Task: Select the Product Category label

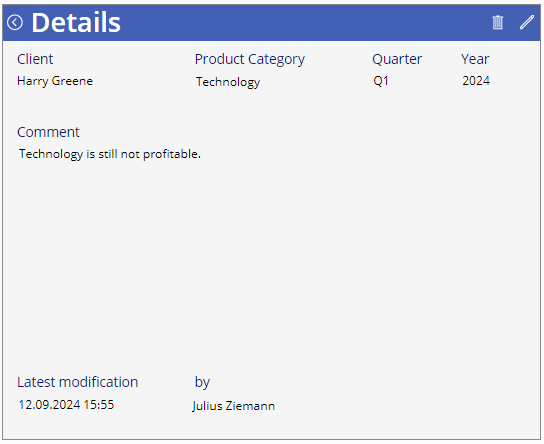Action: click(x=250, y=60)
